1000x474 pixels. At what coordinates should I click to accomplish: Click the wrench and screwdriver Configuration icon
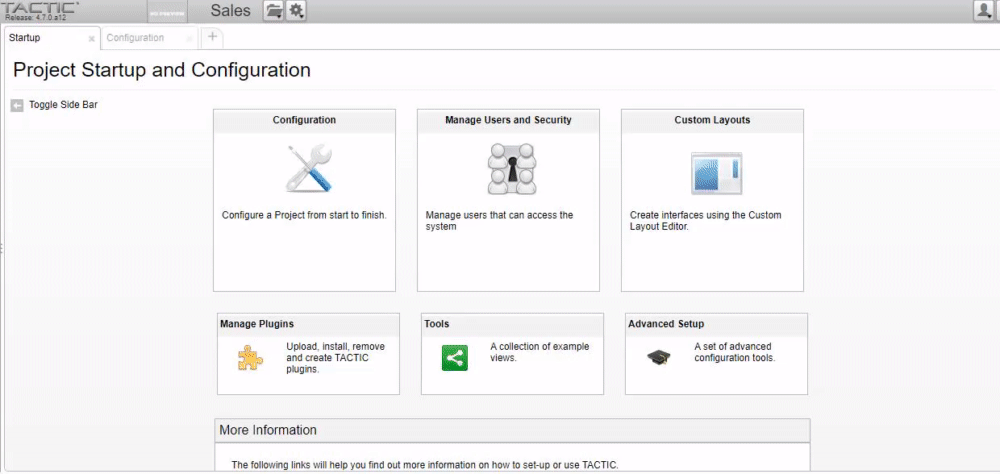[x=309, y=168]
